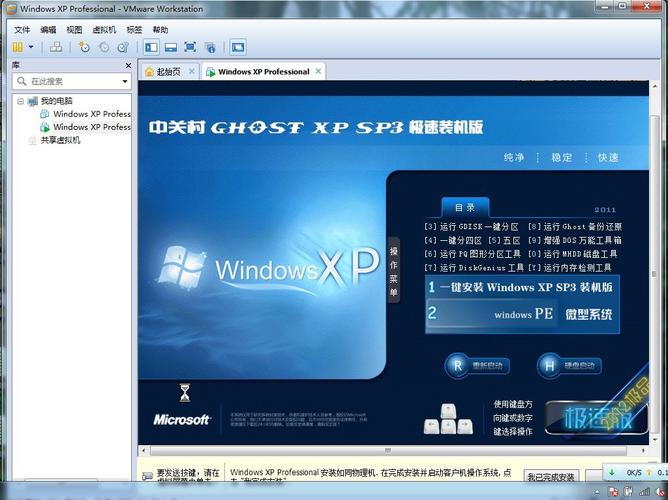Select [Y] 运行内存检测工具
Image resolution: width=668 pixels, height=500 pixels.
pyautogui.click(x=570, y=267)
